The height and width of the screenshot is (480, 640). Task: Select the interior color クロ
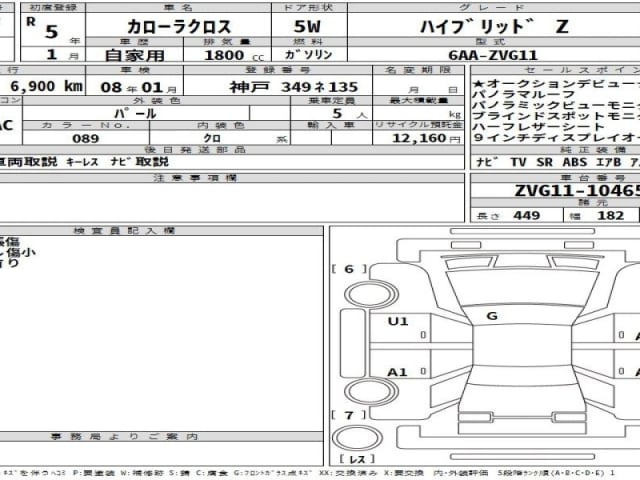(212, 139)
